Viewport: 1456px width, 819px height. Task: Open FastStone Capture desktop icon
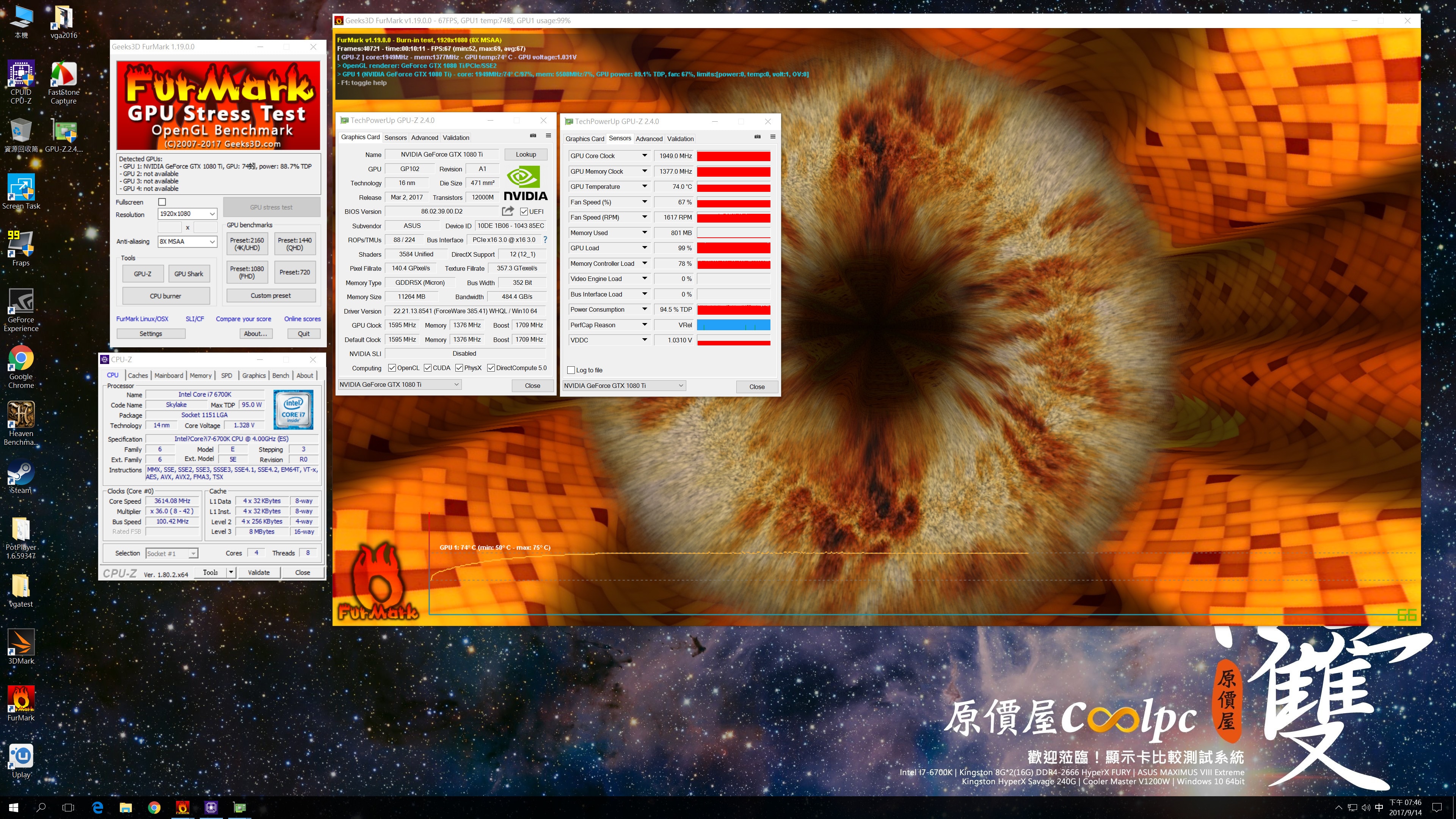coord(63,83)
